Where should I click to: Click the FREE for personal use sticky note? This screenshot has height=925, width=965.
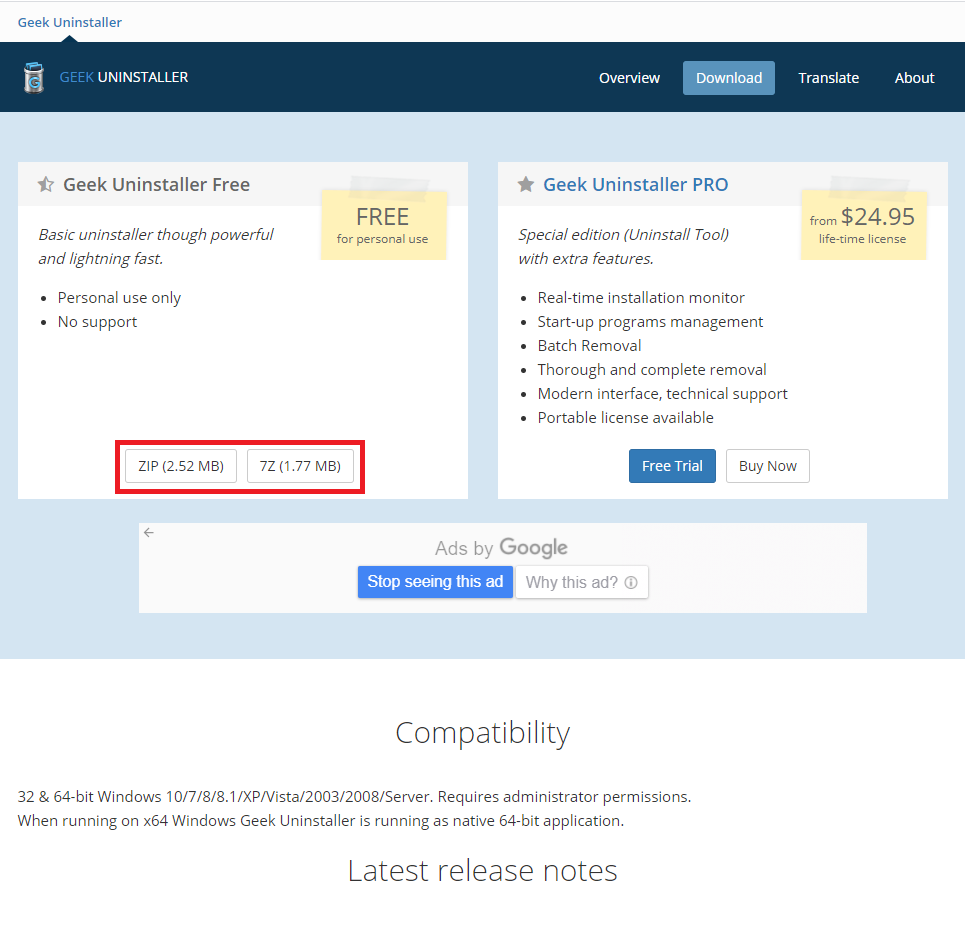(383, 225)
